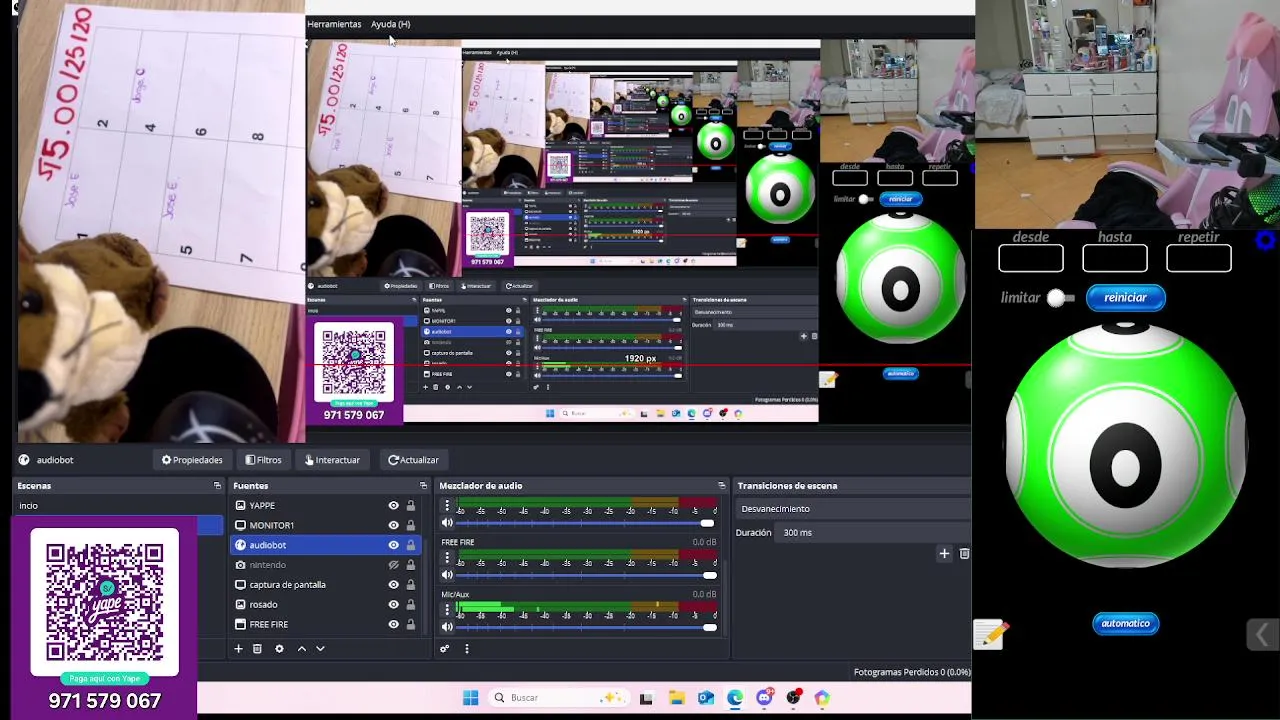Click the large reiniciar button under repetir

(1125, 297)
